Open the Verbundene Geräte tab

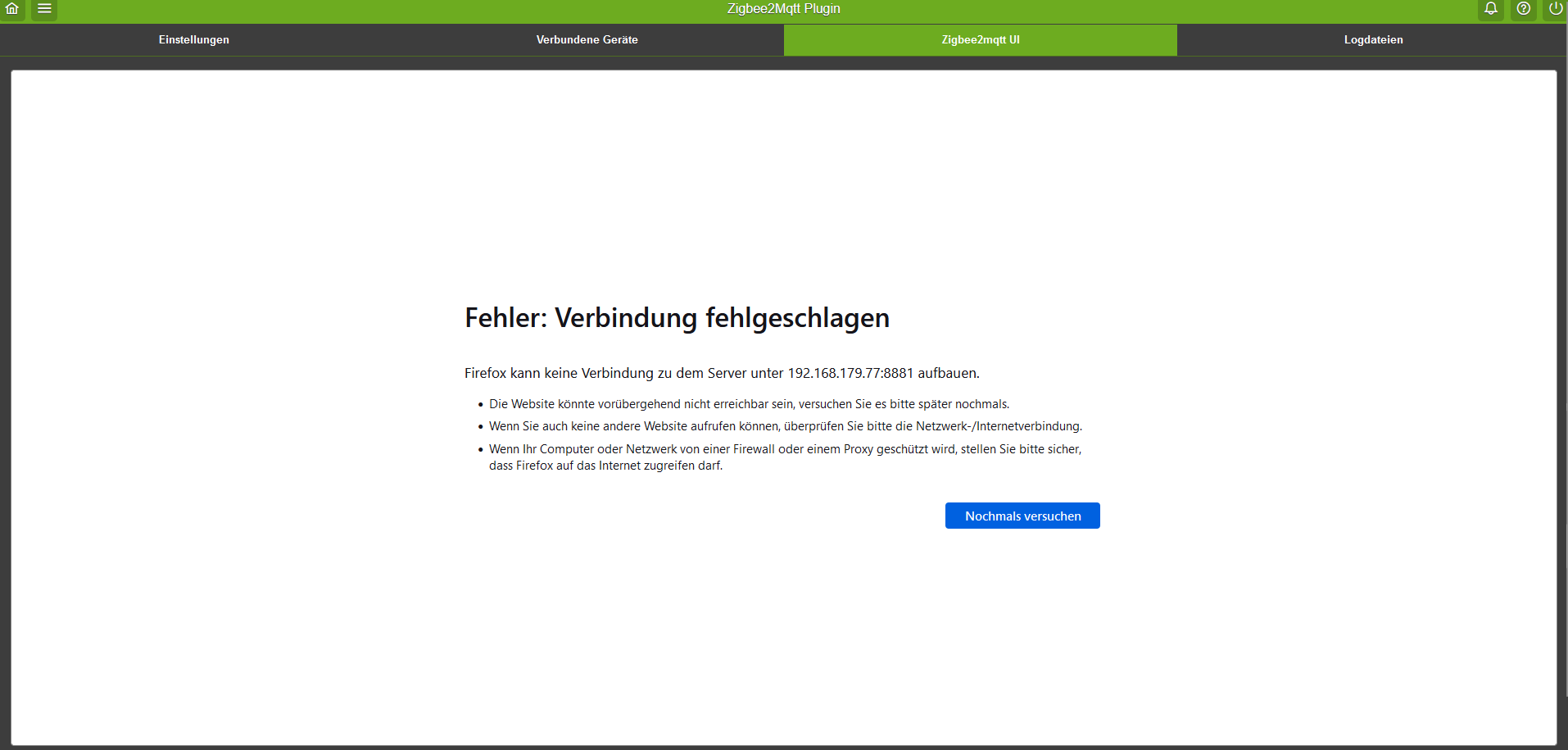(x=587, y=39)
